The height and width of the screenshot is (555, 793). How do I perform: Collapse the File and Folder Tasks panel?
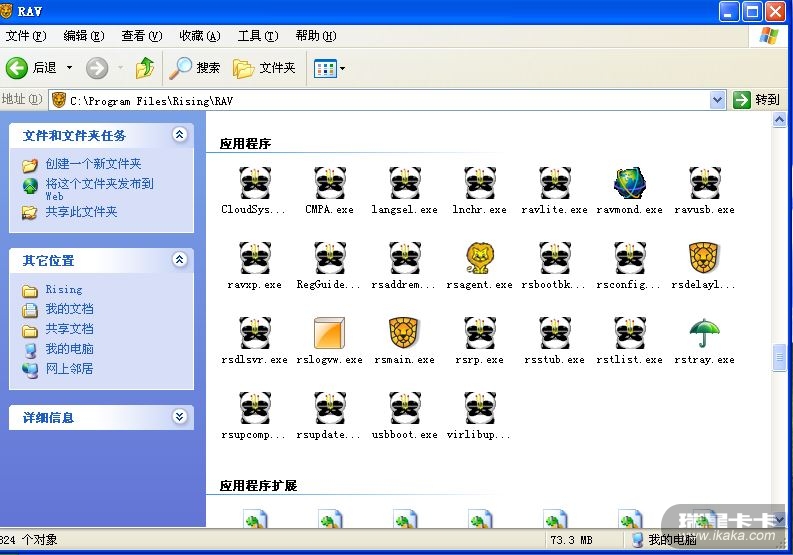180,135
